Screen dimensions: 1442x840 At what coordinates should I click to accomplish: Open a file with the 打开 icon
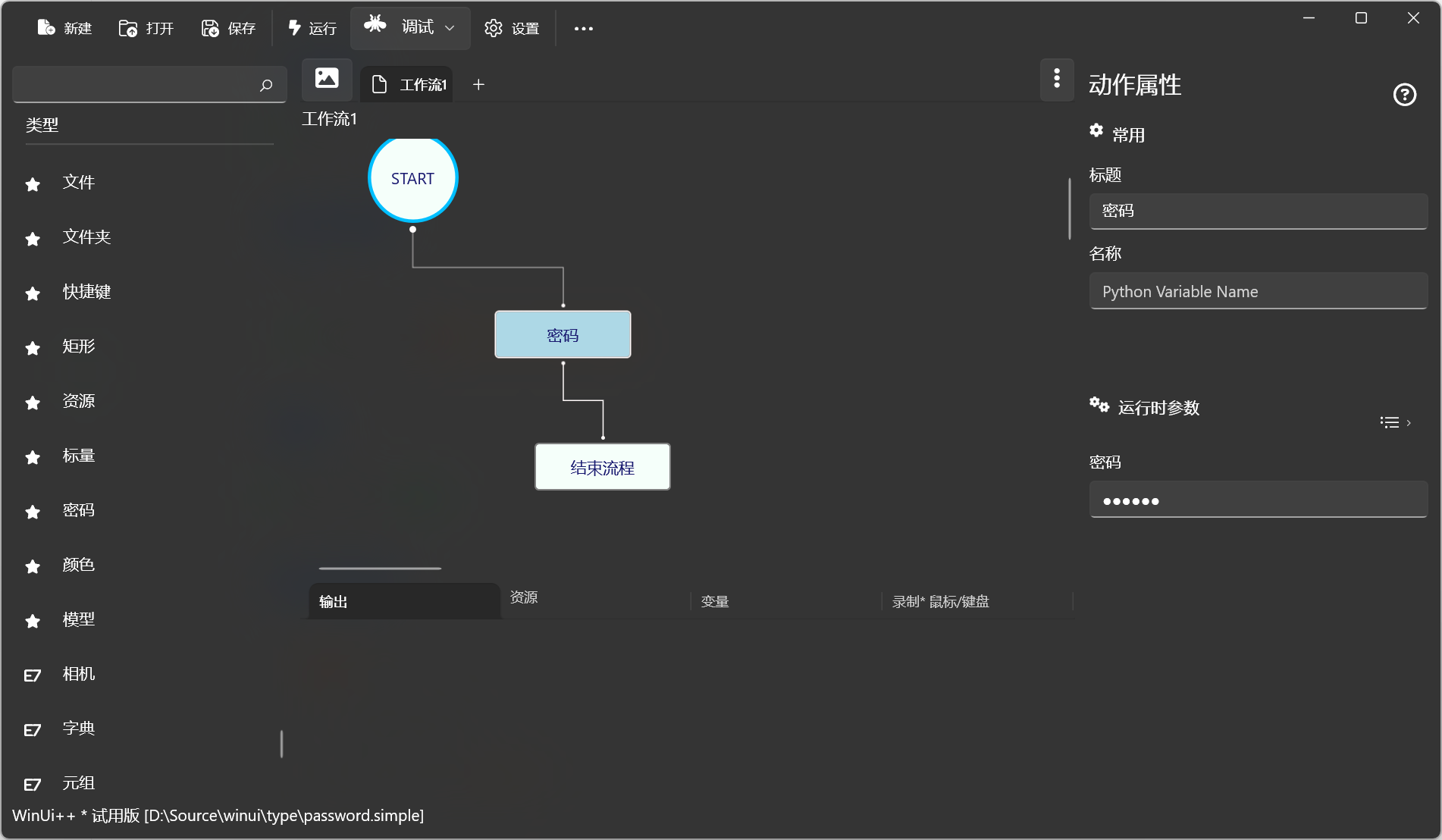coord(128,28)
